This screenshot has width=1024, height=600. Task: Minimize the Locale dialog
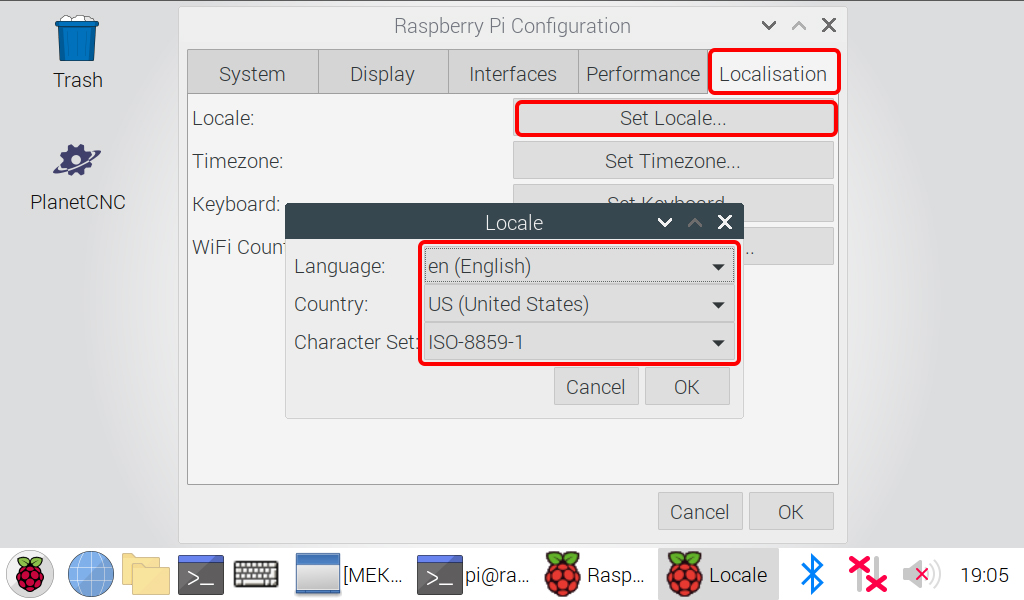click(665, 222)
